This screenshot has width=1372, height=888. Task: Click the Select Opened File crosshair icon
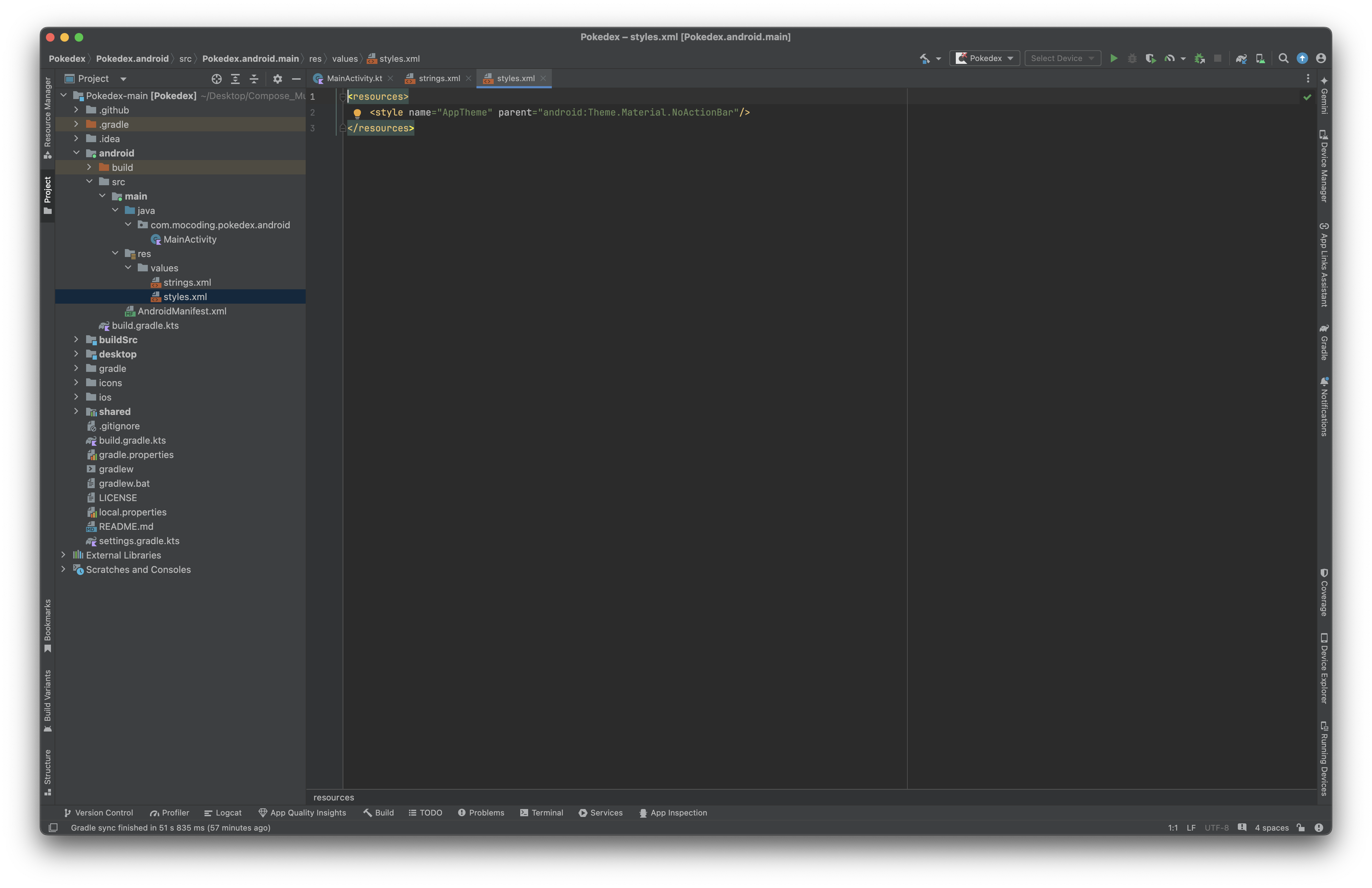coord(217,79)
